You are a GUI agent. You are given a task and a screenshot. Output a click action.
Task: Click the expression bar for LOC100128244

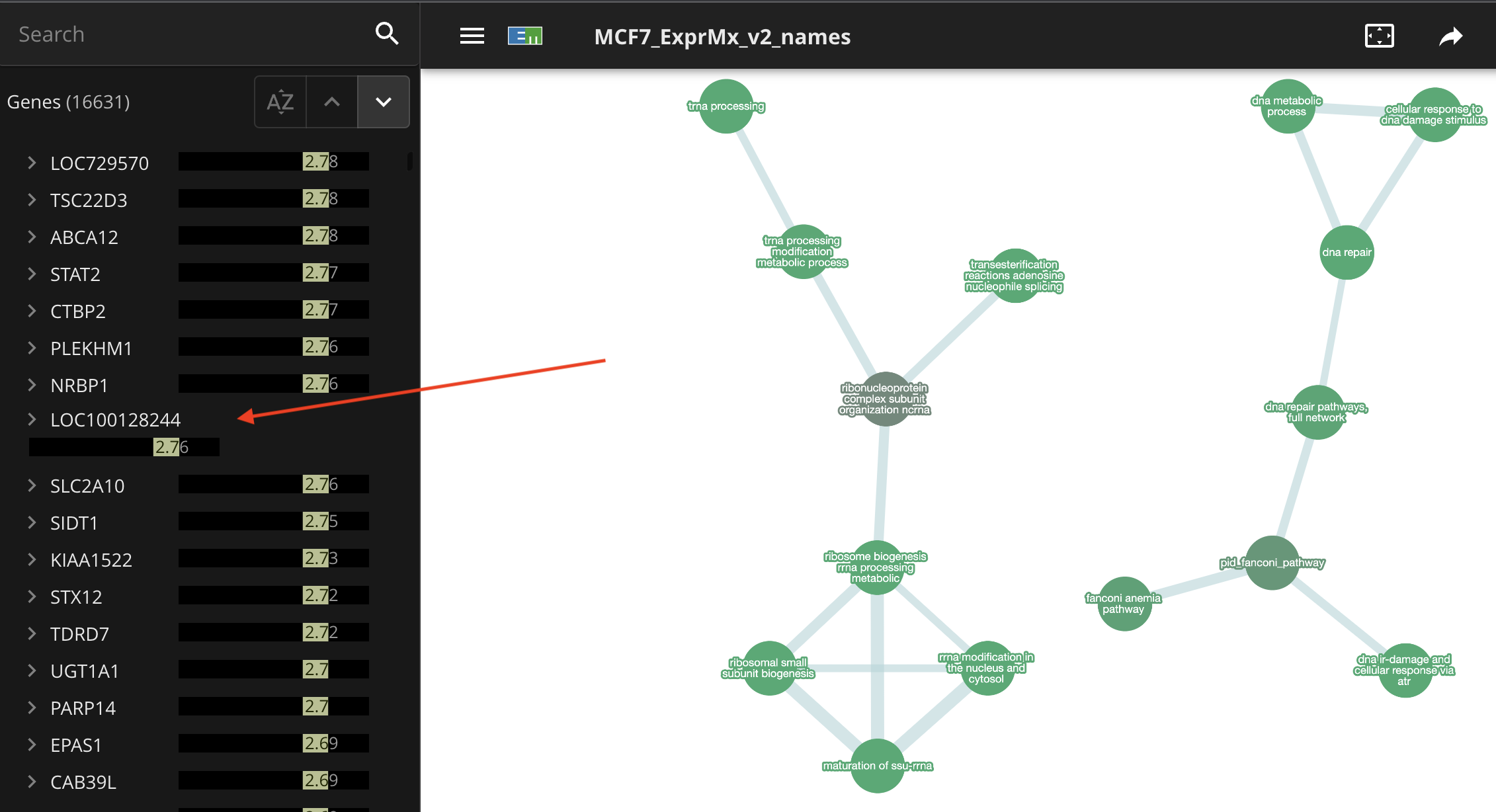[123, 447]
